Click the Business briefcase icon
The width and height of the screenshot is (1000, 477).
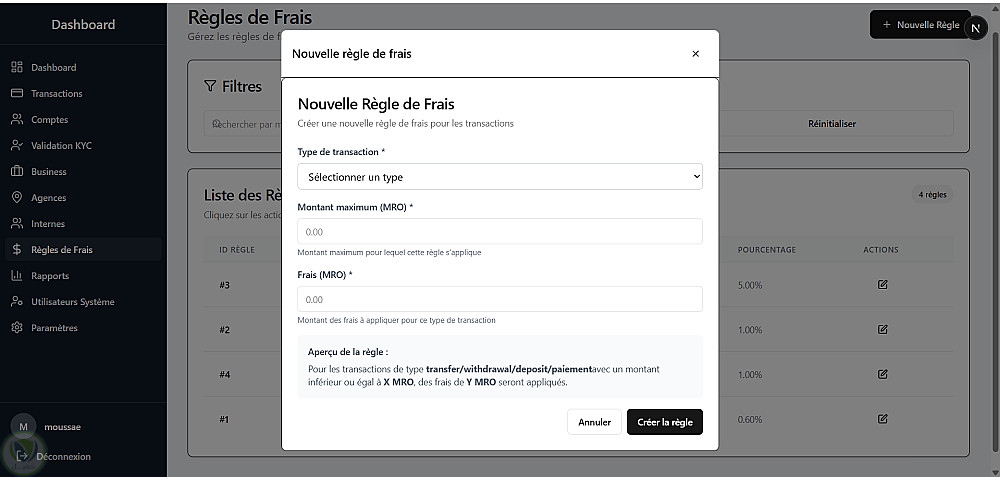point(17,172)
